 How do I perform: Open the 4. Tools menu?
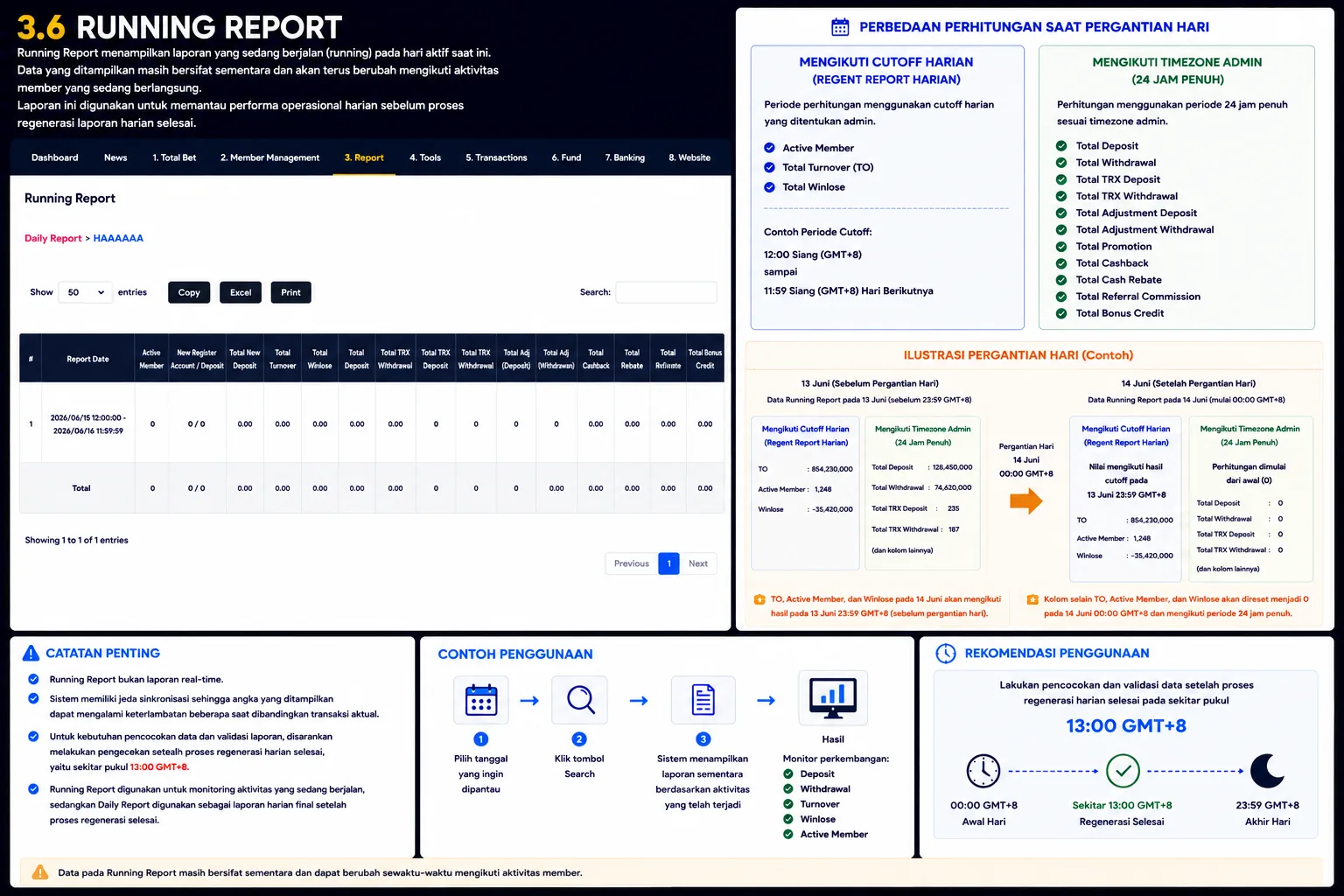point(425,157)
